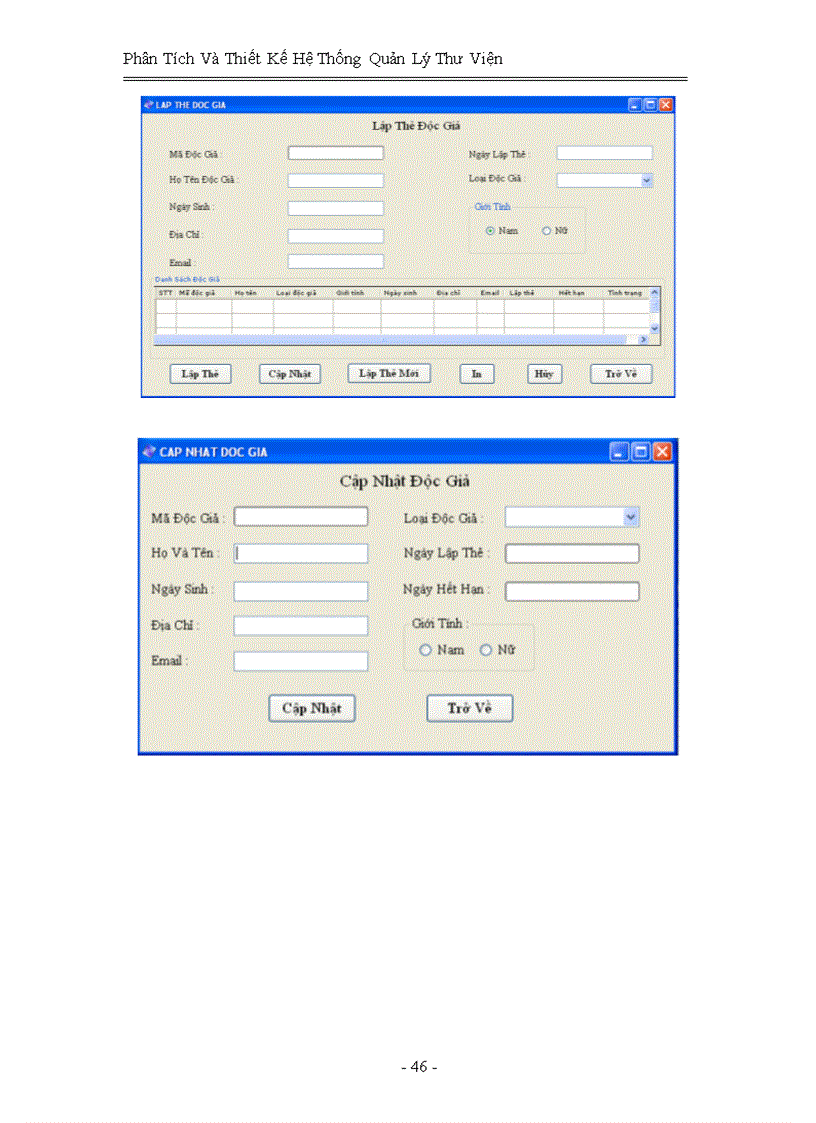Click the Hủy button to cancel
The width and height of the screenshot is (816, 1123).
pos(544,373)
